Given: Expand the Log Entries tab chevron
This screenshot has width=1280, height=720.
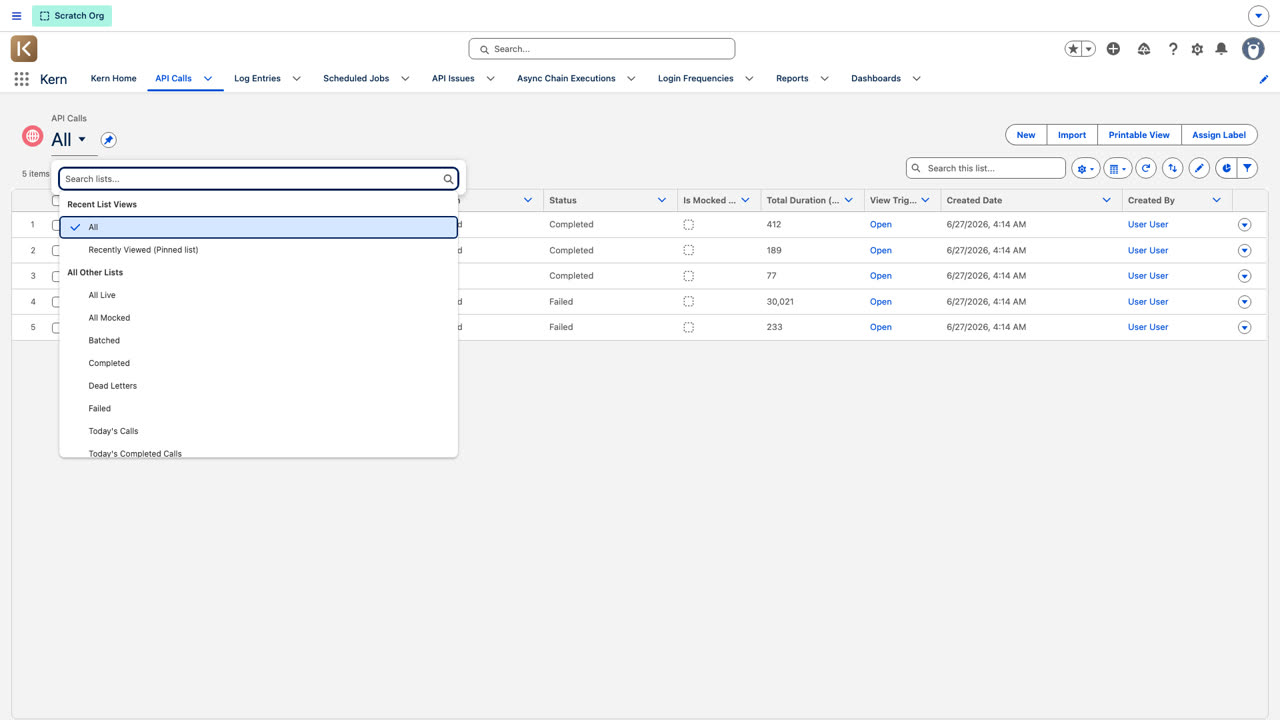Looking at the screenshot, I should click(296, 79).
